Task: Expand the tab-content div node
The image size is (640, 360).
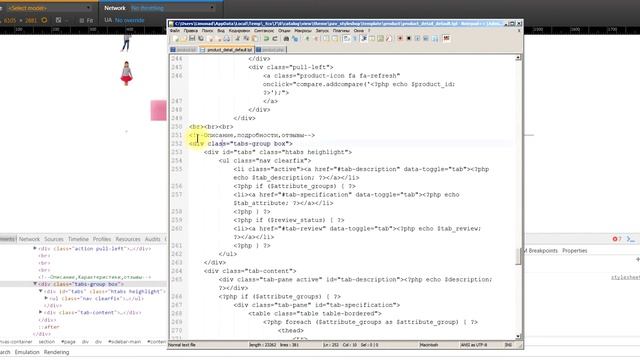Action: [x=40, y=312]
